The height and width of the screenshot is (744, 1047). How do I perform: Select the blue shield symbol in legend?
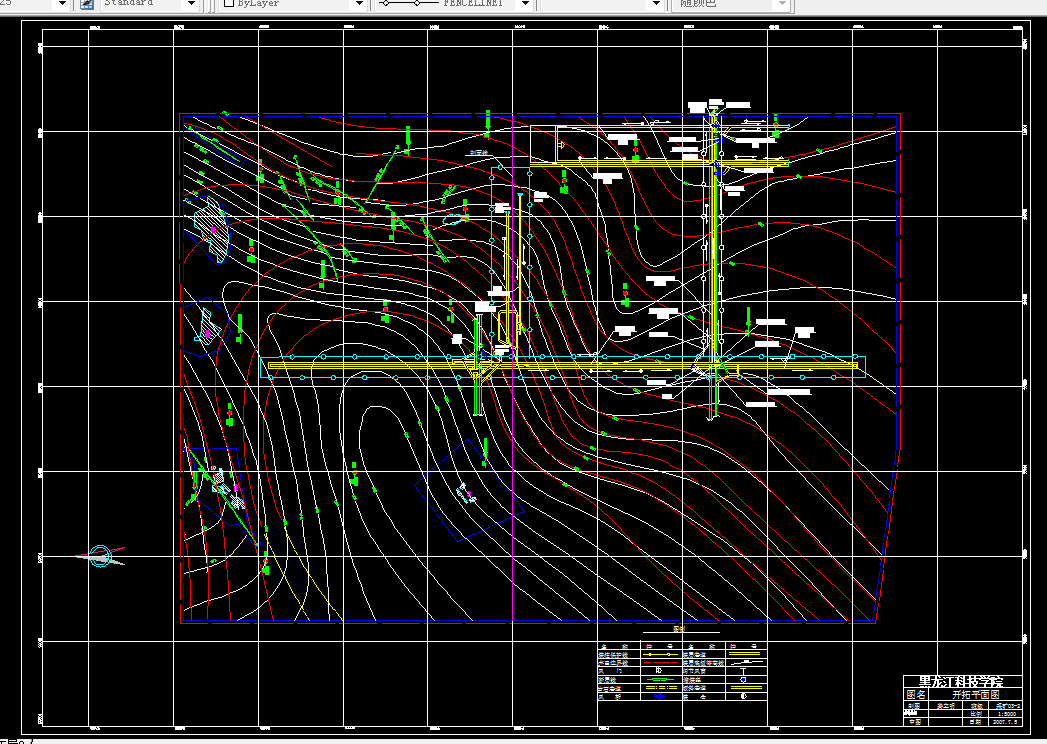tap(743, 680)
